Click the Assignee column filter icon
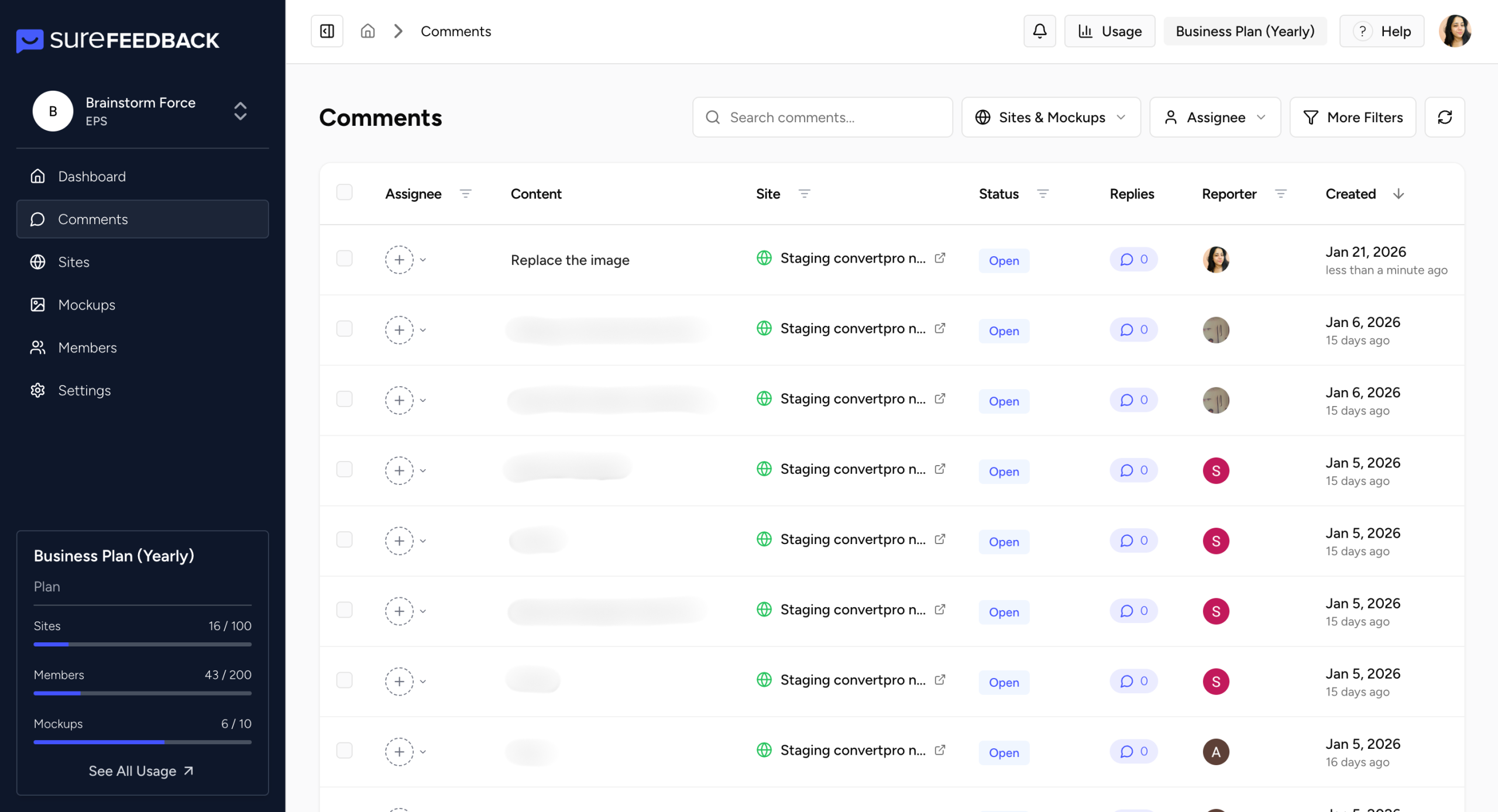 466,194
